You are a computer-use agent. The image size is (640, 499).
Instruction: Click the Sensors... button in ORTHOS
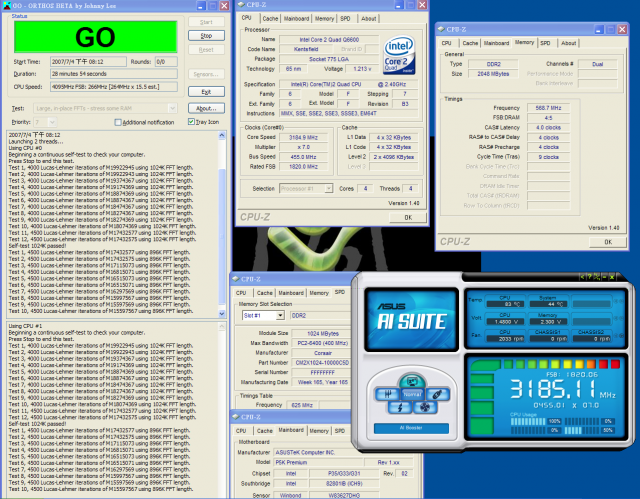(206, 74)
